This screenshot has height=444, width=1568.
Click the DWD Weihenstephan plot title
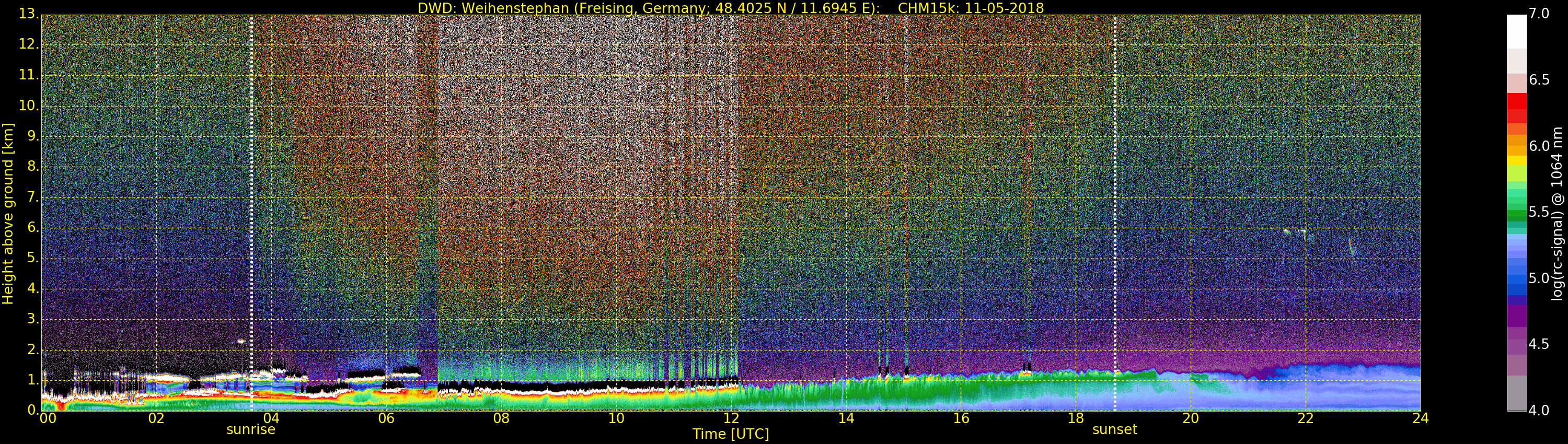731,8
